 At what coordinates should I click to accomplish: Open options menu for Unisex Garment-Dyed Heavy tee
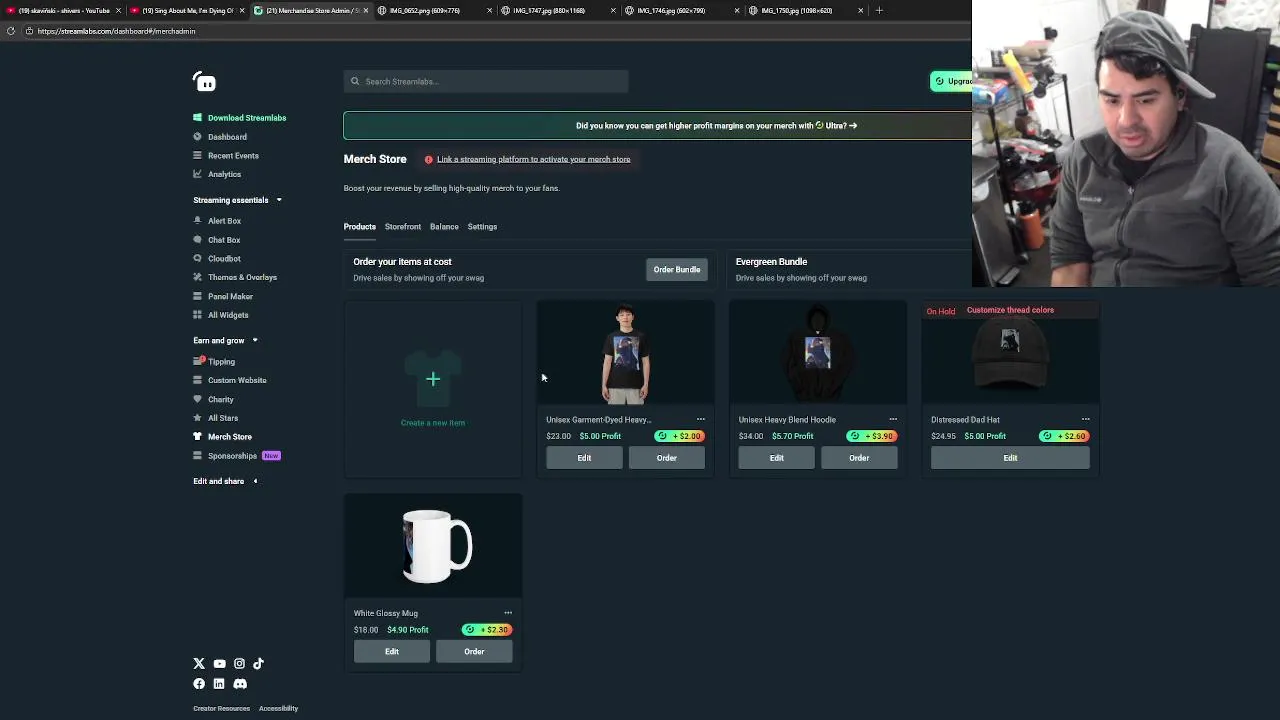click(x=700, y=420)
